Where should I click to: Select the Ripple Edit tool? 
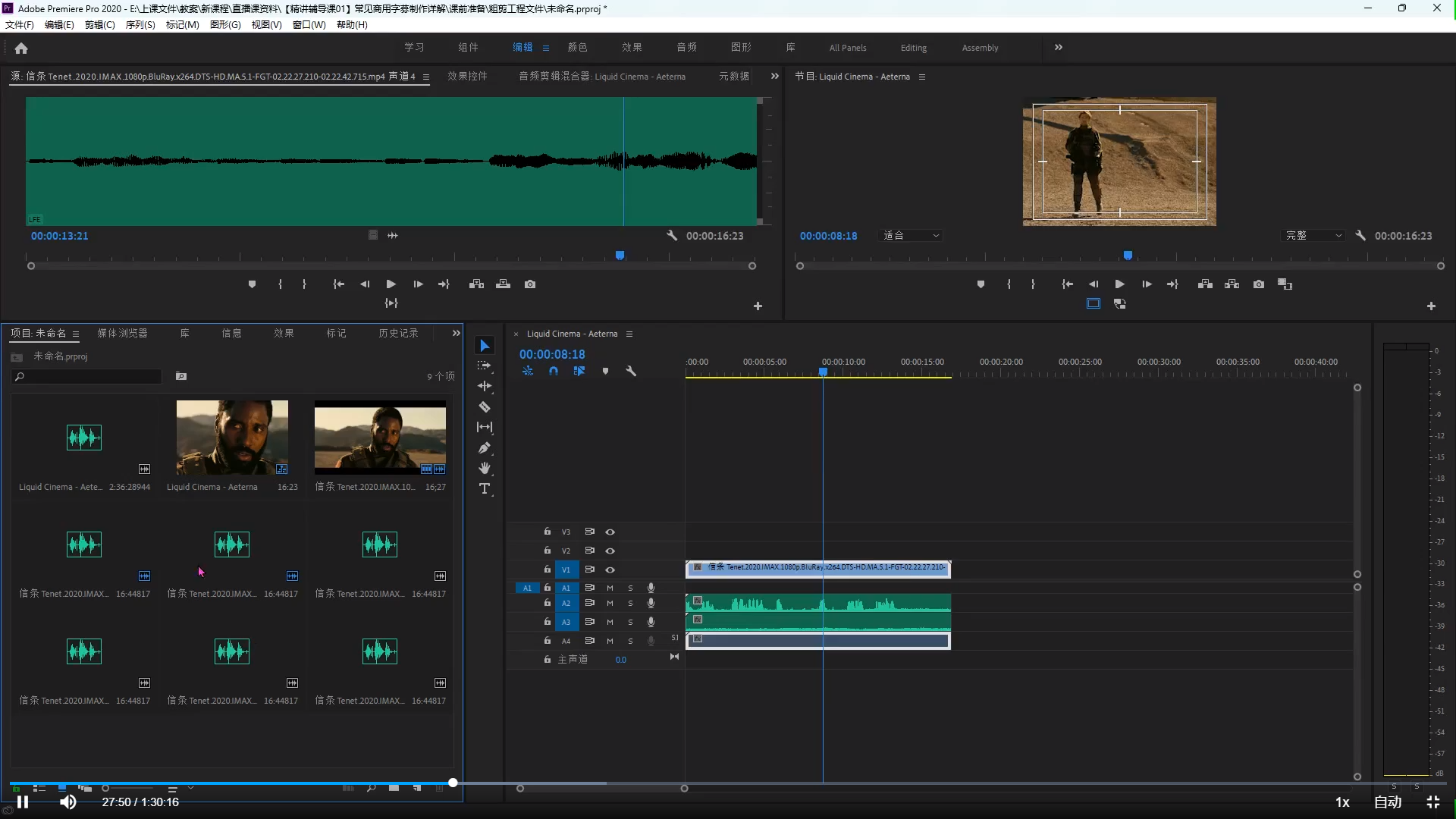click(x=485, y=386)
